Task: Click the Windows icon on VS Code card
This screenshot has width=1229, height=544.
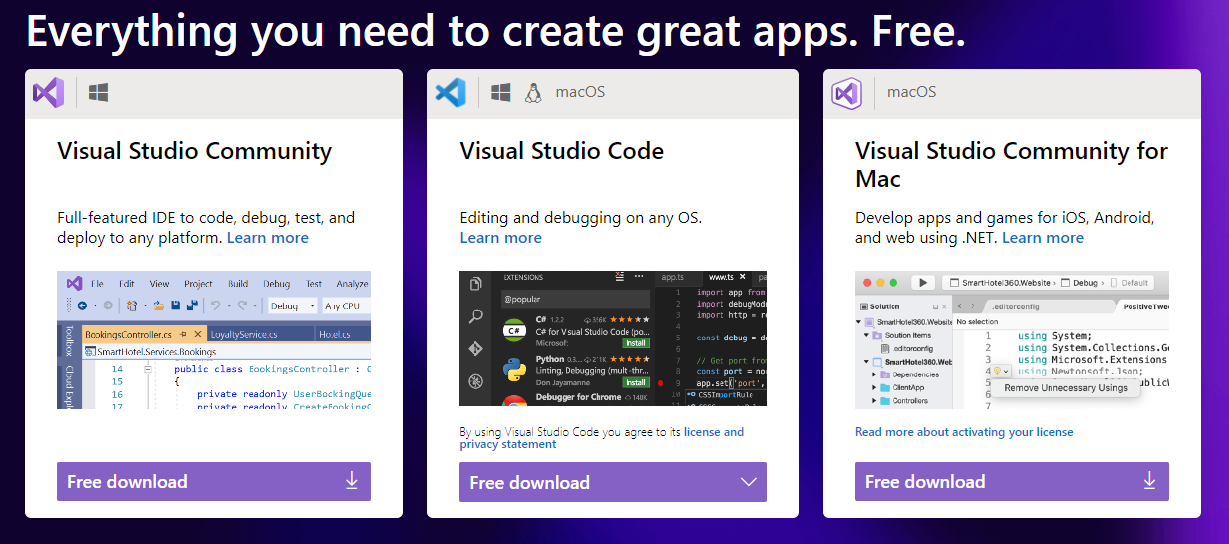Action: (x=501, y=93)
